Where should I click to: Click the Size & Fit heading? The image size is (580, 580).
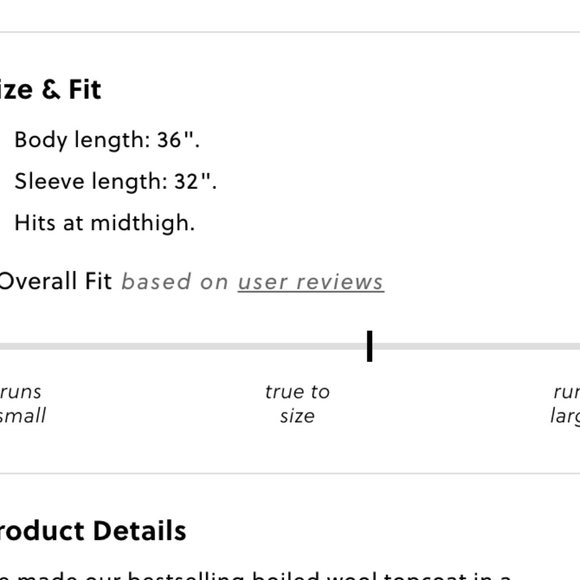[50, 90]
